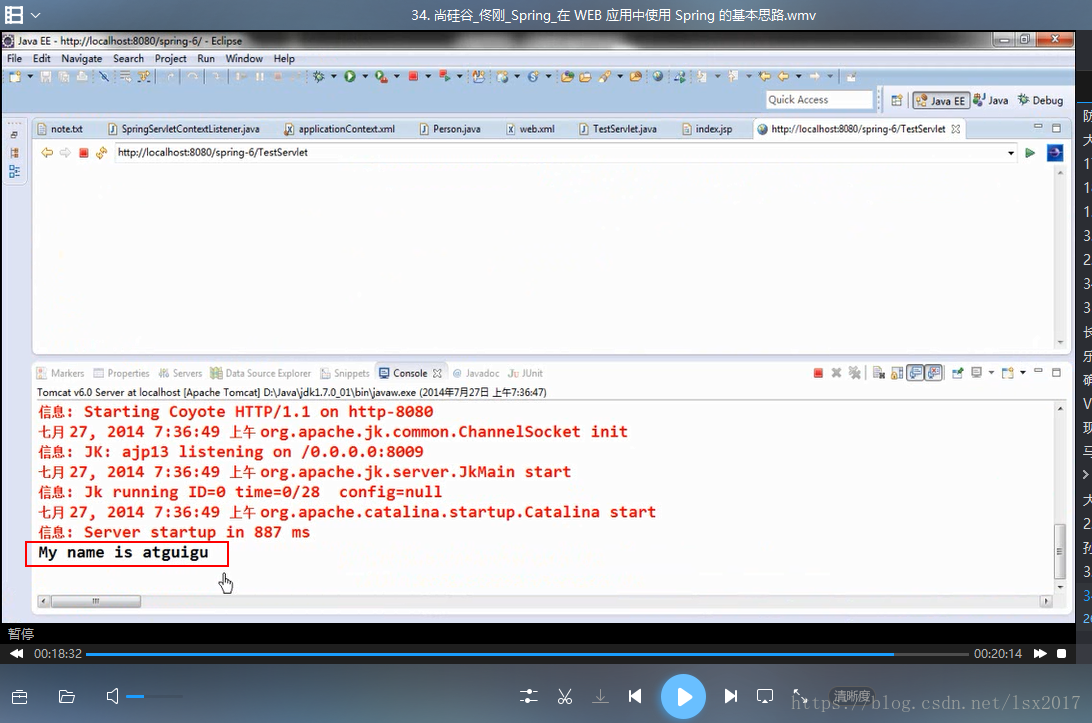1092x723 pixels.
Task: Open the Navigate menu
Action: tap(81, 59)
